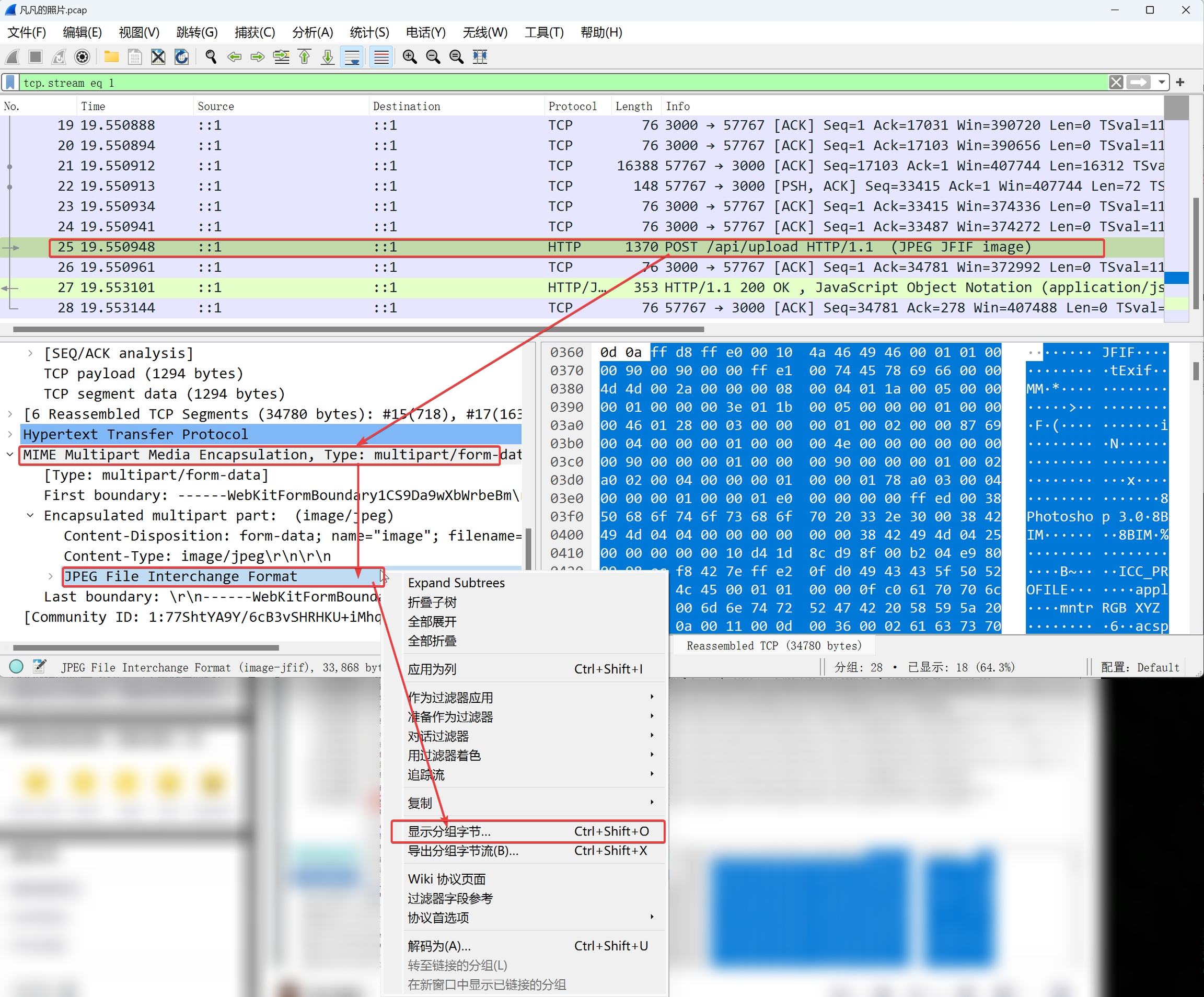
Task: Click the zoom in magnifier icon
Action: [x=409, y=57]
